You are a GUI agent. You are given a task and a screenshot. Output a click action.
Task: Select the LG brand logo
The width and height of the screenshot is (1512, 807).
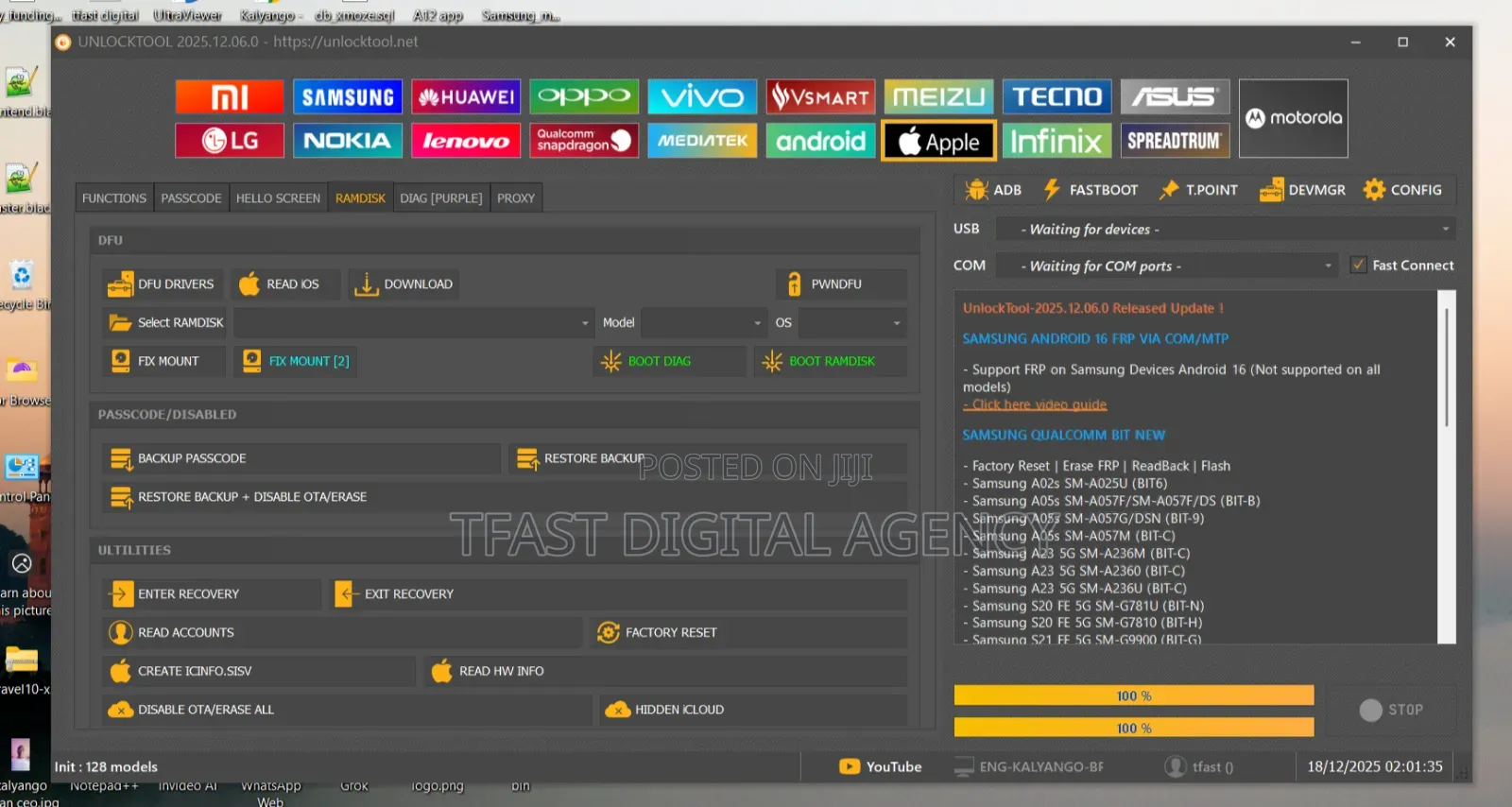coord(230,141)
